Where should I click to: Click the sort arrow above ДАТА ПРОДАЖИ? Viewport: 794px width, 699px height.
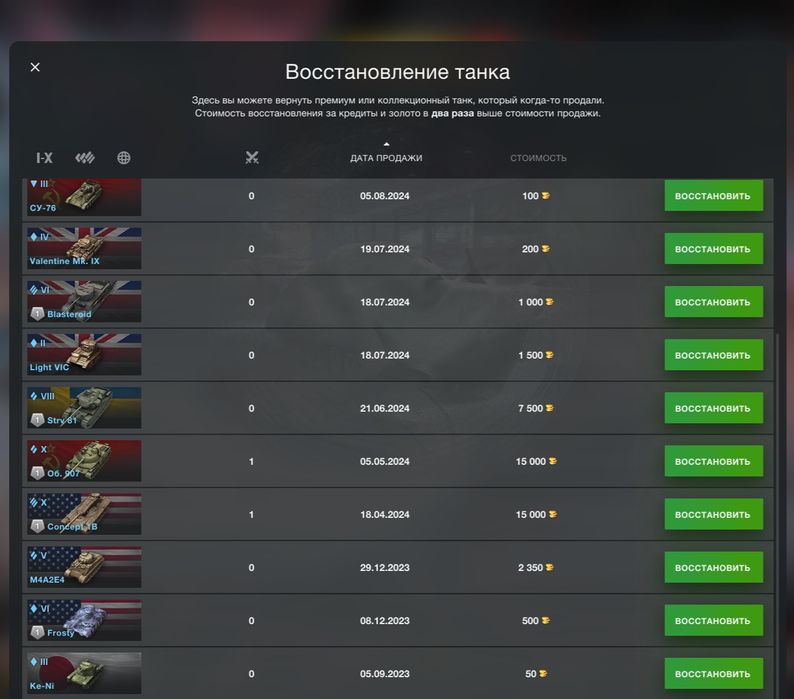tap(387, 145)
